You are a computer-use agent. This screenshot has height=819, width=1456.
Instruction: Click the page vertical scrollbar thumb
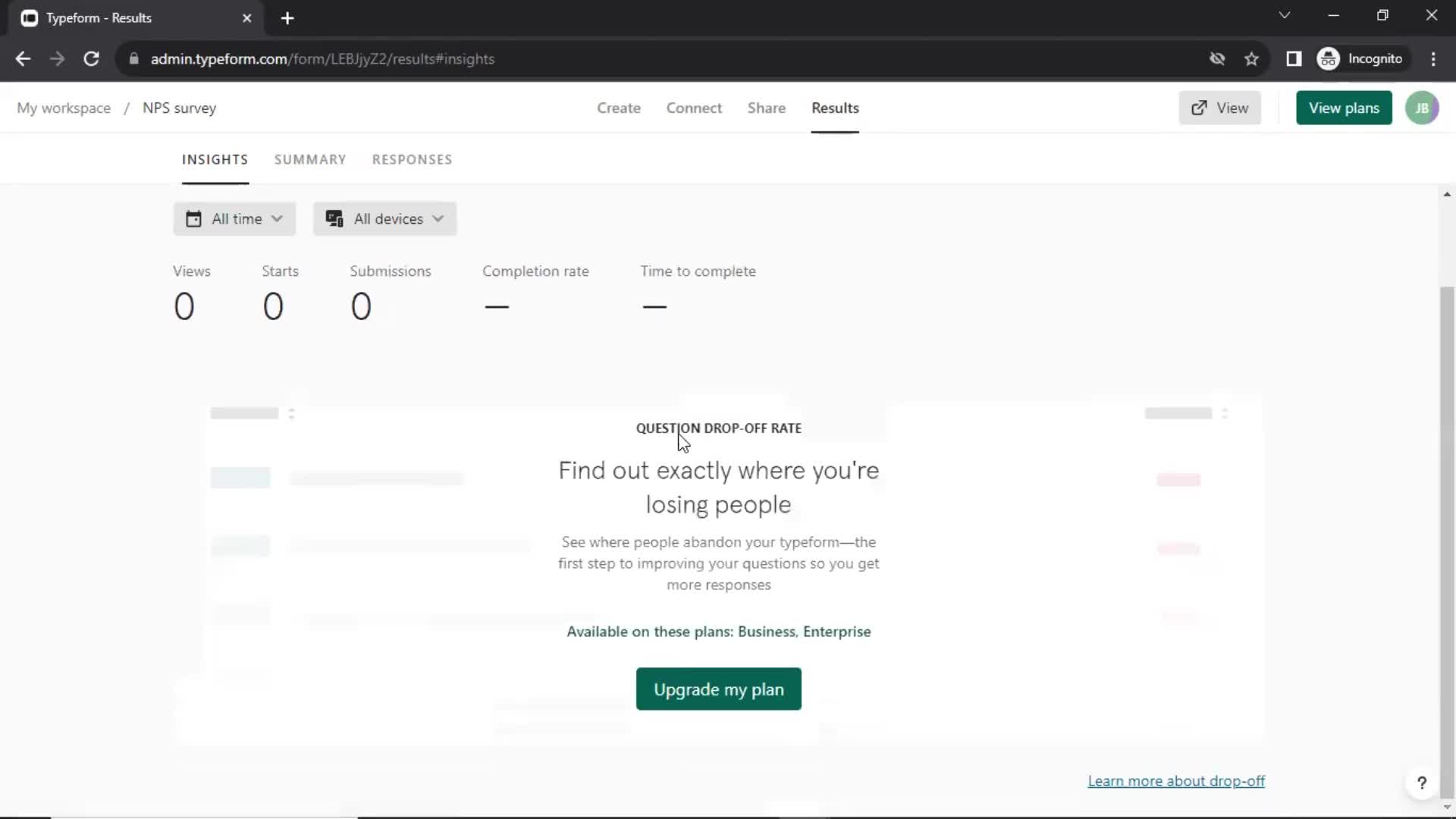pyautogui.click(x=1447, y=542)
